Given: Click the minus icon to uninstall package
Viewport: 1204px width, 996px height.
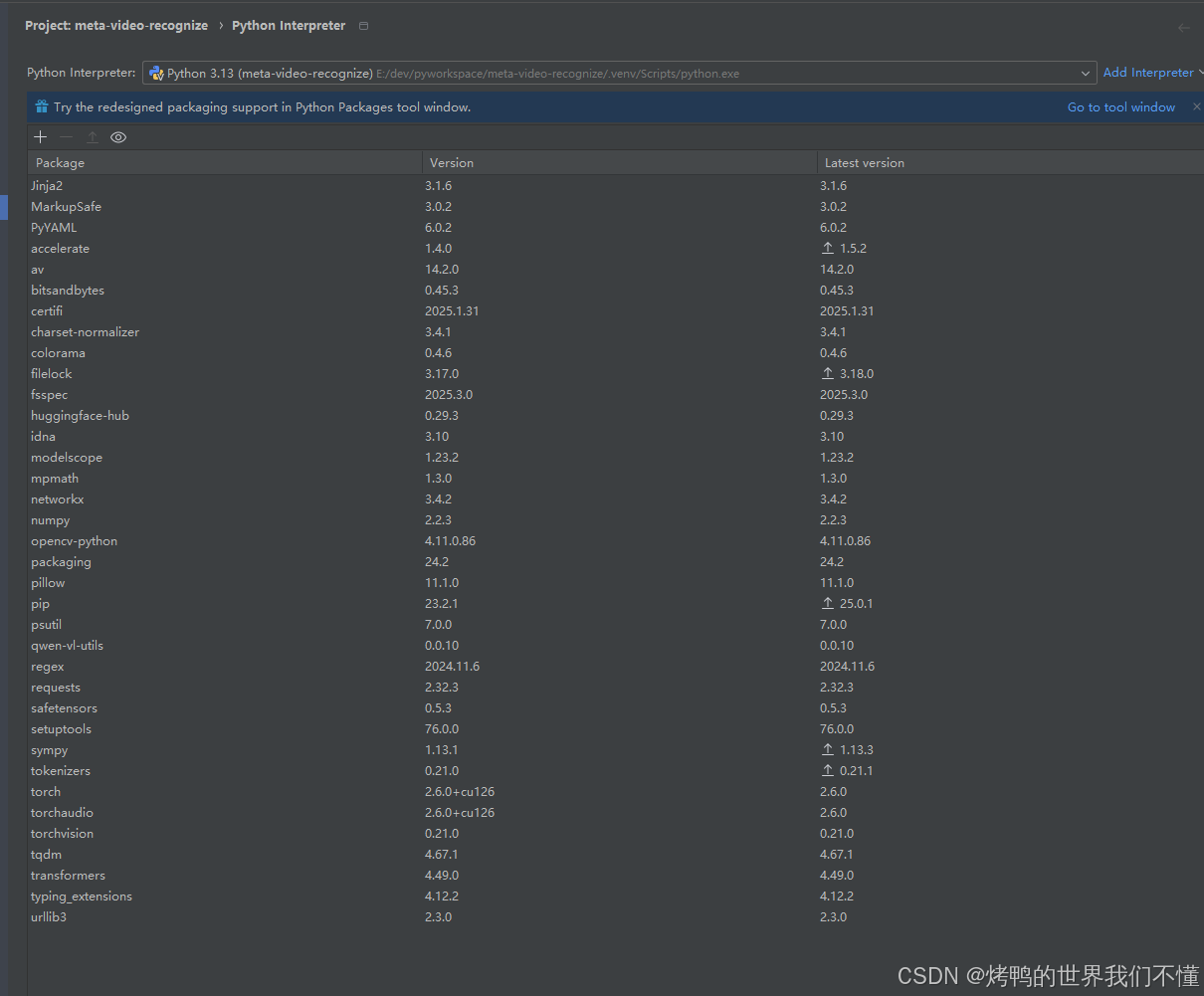Looking at the screenshot, I should pos(66,137).
